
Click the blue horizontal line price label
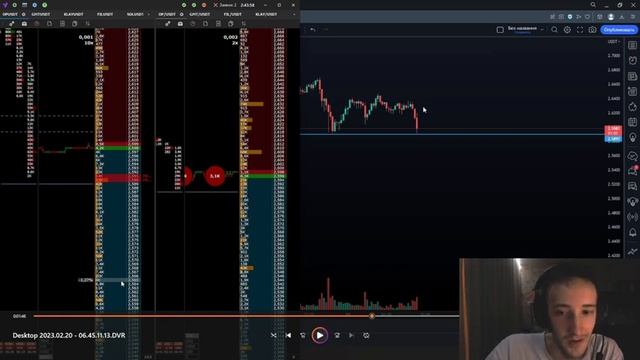tap(613, 139)
